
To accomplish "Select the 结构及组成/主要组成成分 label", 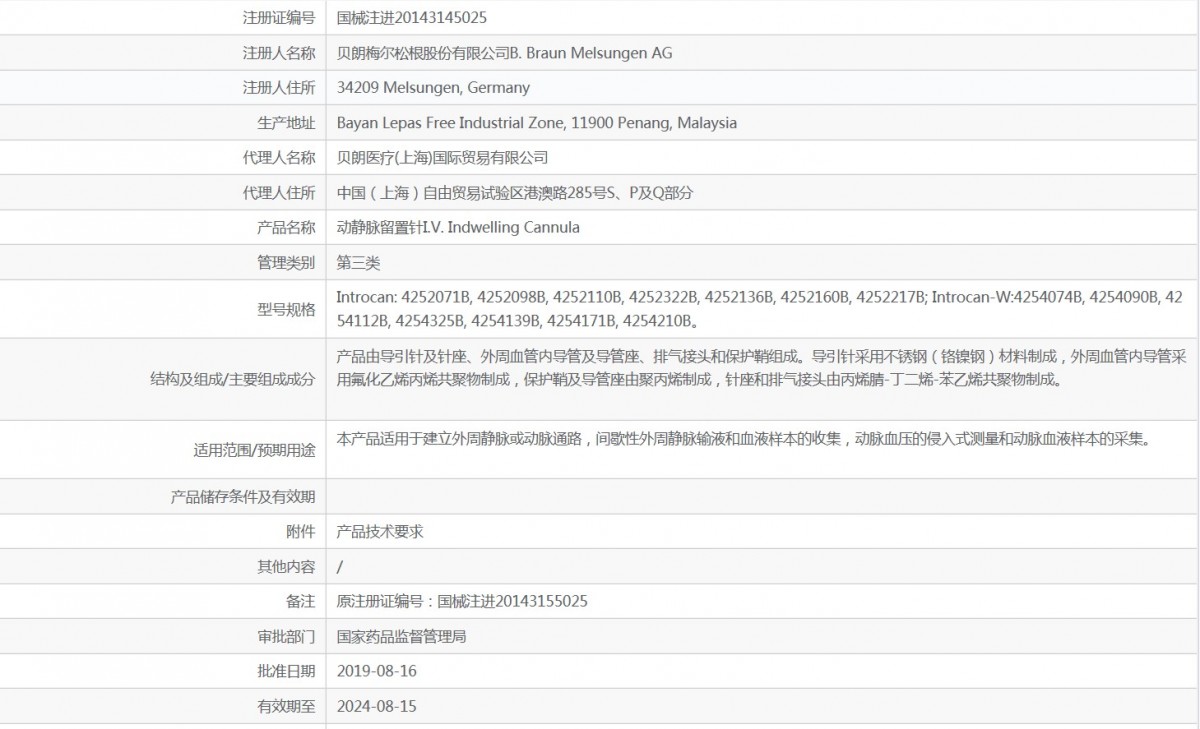I will (233, 379).
